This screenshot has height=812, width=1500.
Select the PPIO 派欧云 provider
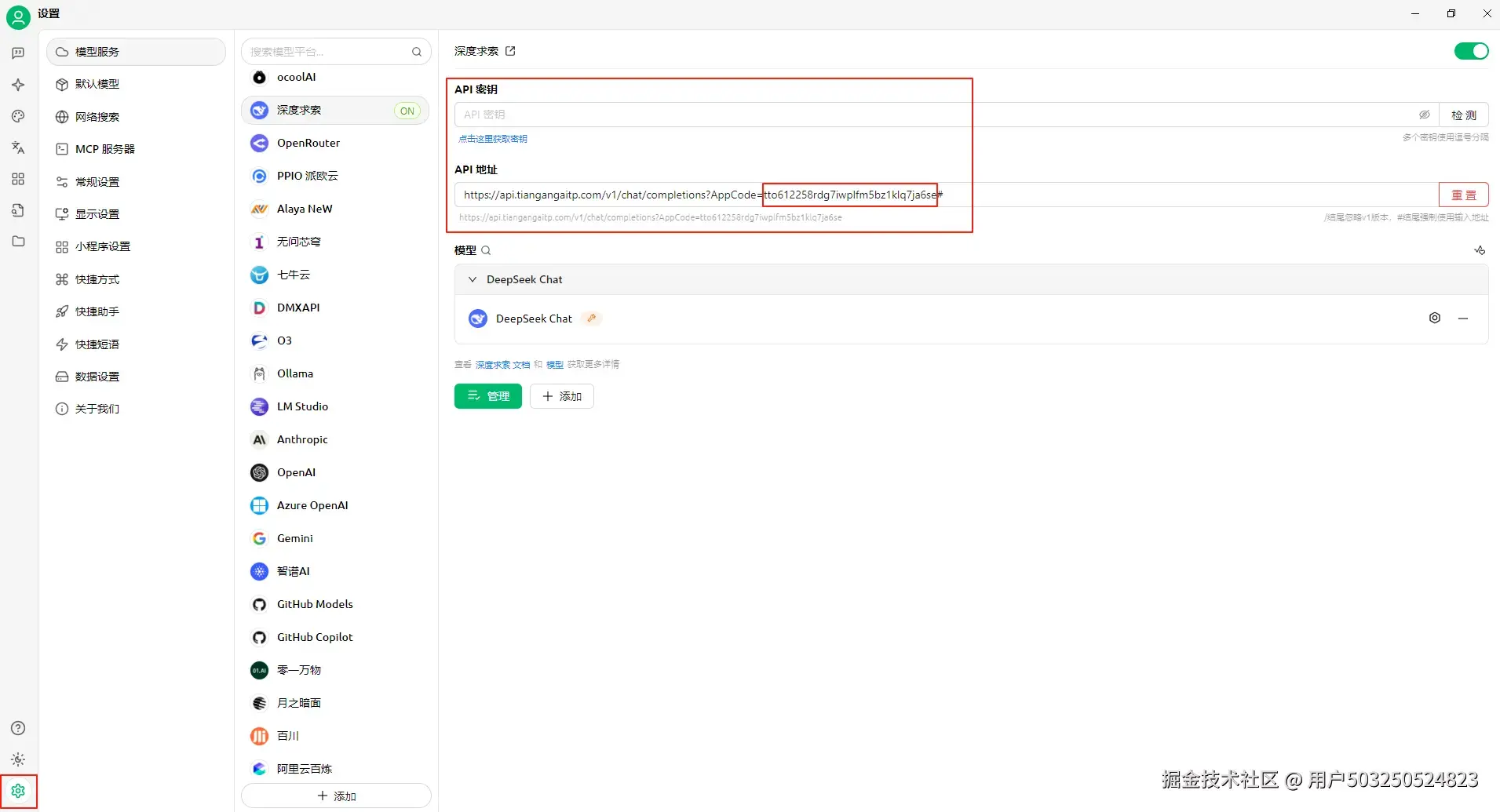pos(336,176)
